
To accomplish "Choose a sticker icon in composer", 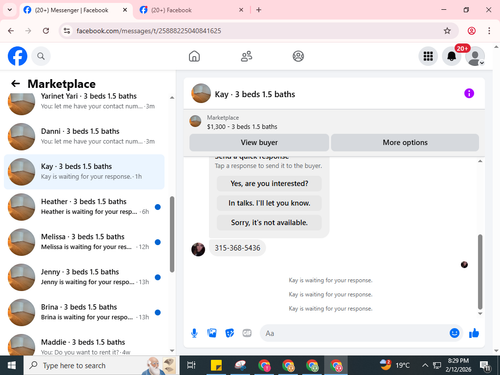I will coord(229,333).
